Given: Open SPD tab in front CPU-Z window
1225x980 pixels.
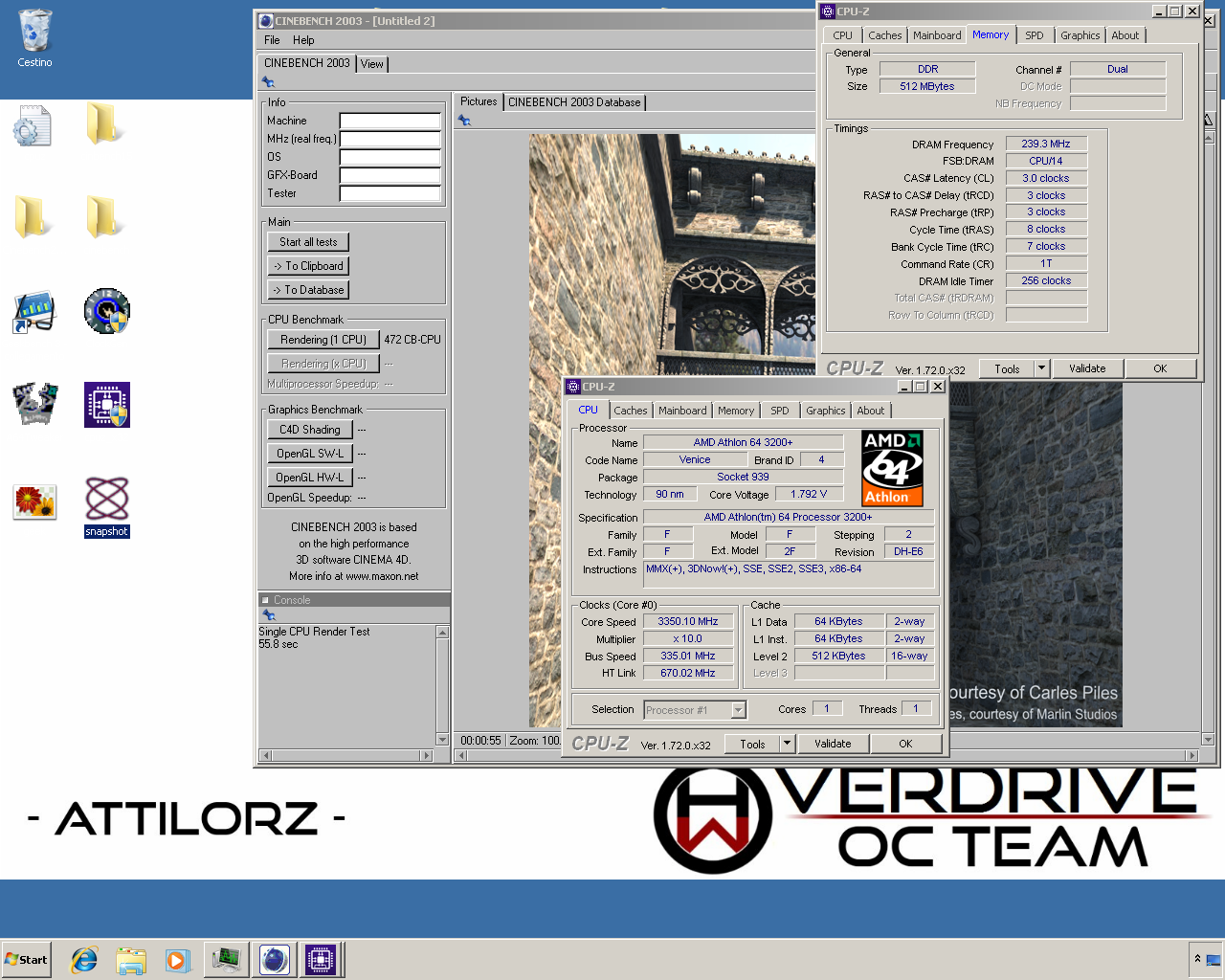Looking at the screenshot, I should tap(780, 411).
